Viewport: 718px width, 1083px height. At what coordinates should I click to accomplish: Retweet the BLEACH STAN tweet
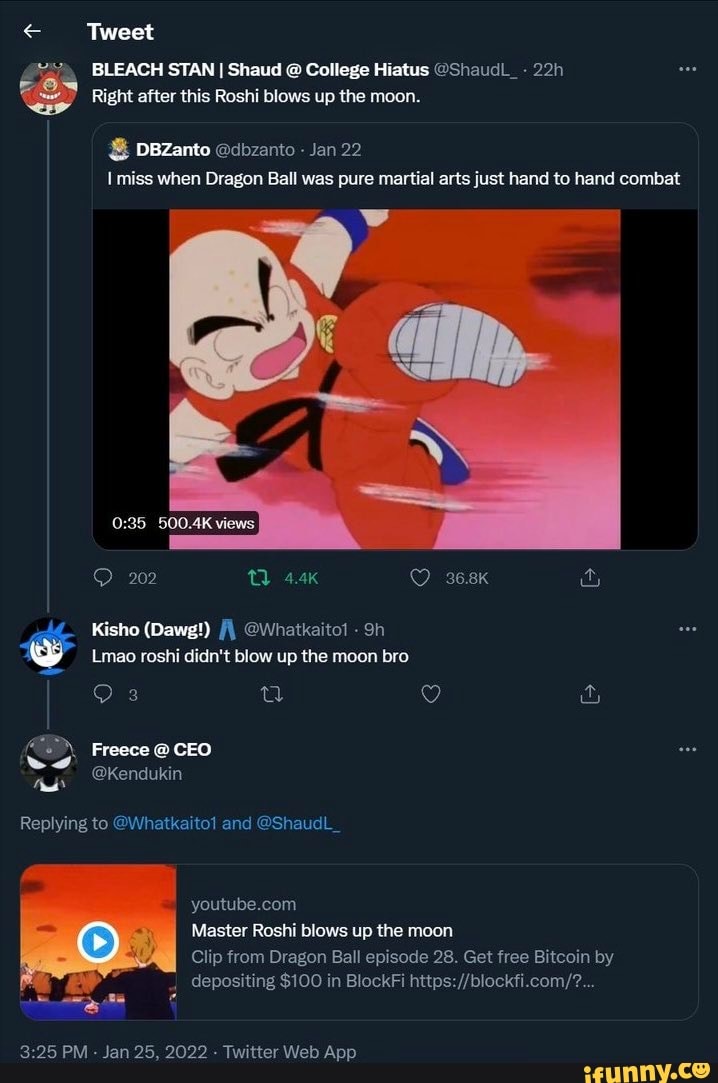click(x=255, y=577)
